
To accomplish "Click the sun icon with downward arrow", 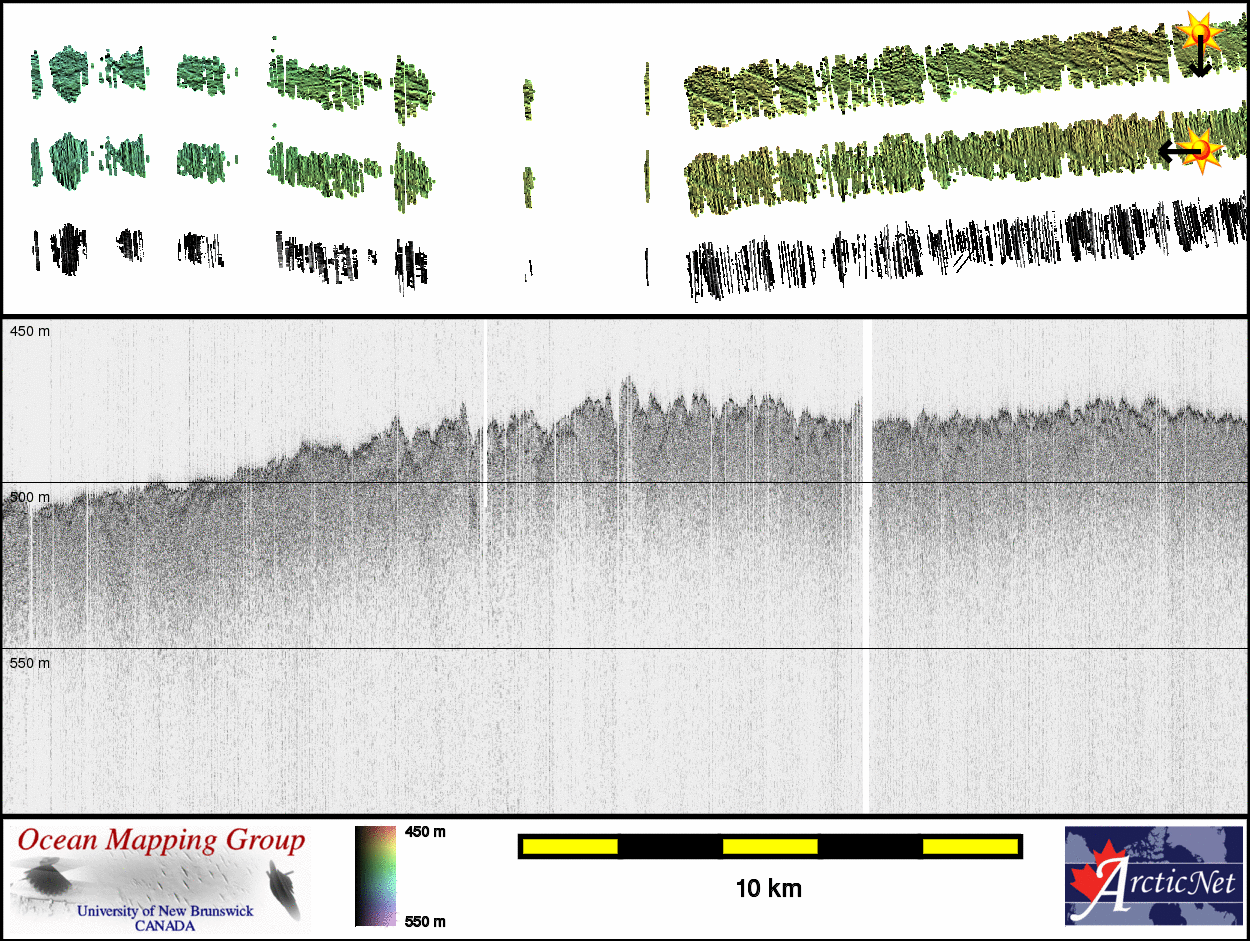I will 1198,33.
